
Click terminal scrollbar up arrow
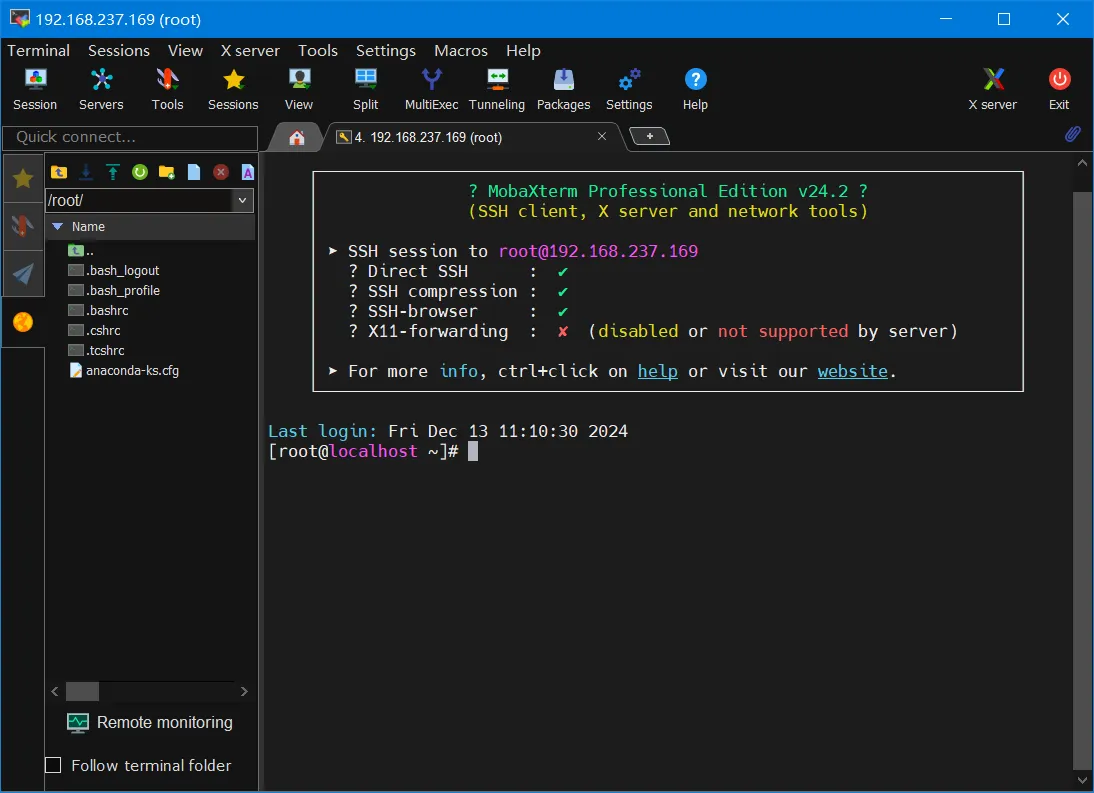(1082, 163)
